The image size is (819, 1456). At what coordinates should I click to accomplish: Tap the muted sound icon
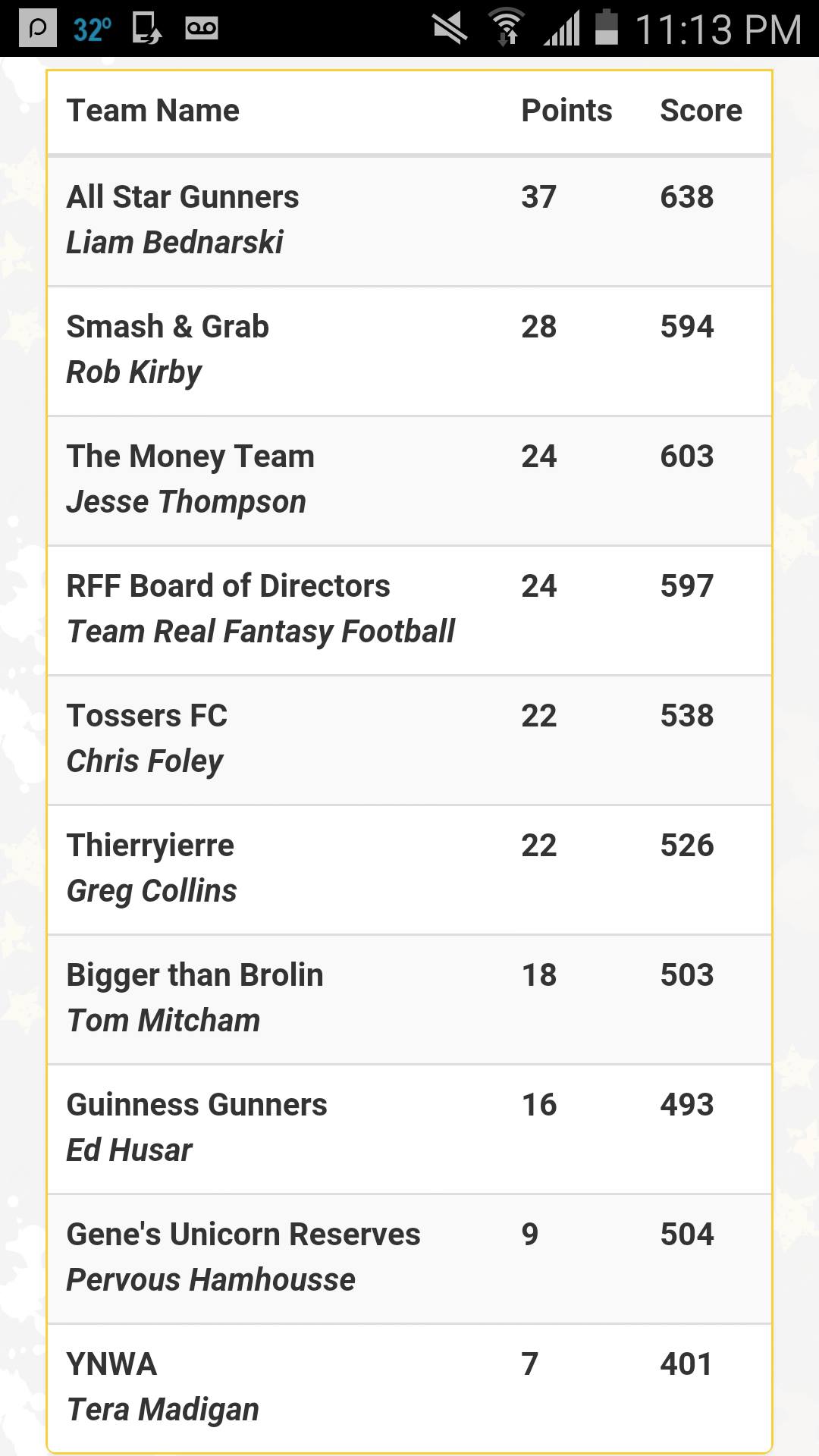coord(450,29)
